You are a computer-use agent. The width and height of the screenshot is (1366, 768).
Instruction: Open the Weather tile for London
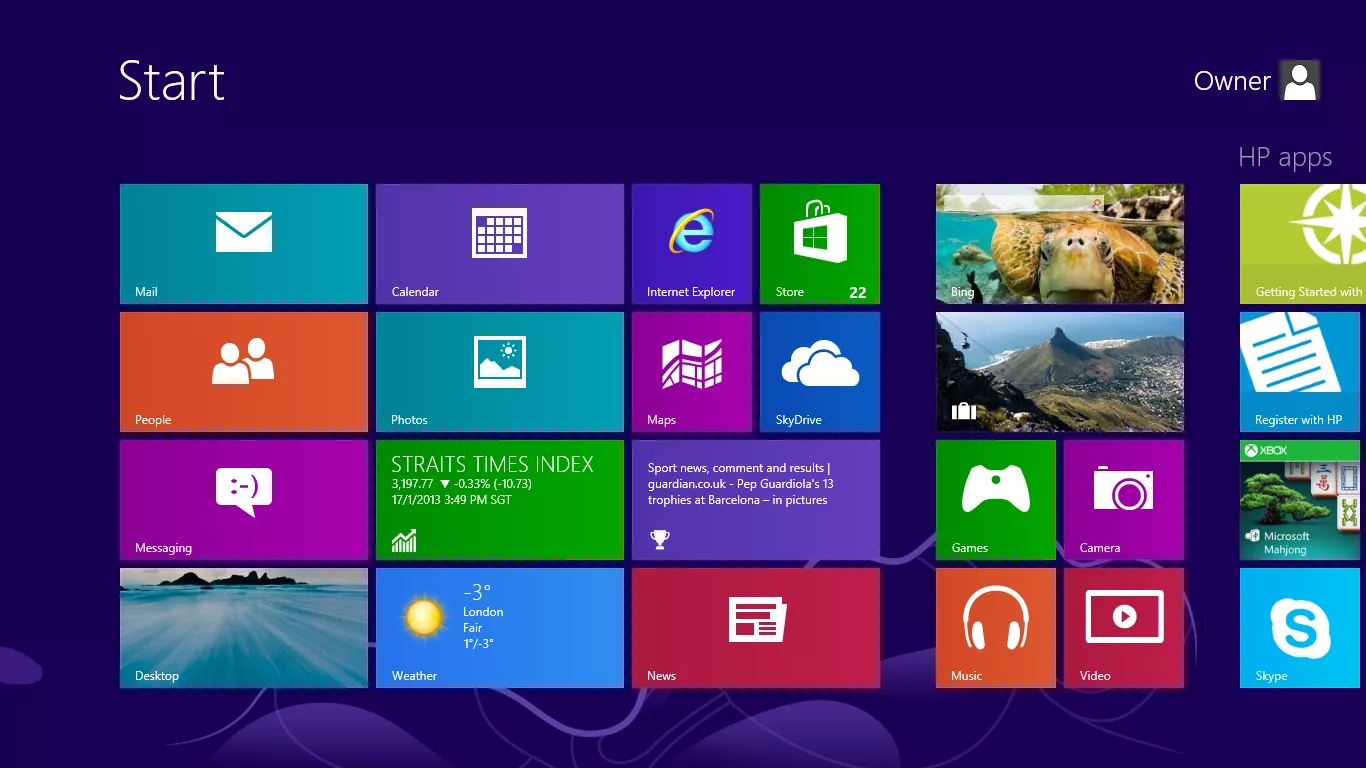(500, 628)
